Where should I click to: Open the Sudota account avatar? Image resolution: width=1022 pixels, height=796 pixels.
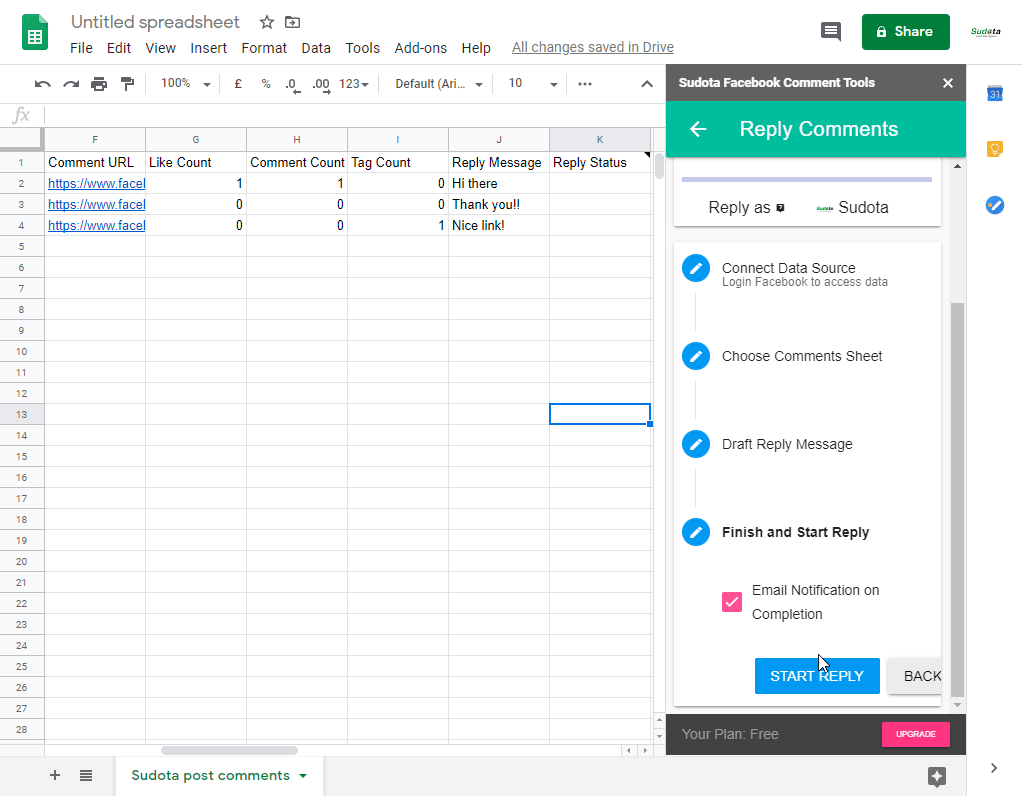tap(986, 31)
